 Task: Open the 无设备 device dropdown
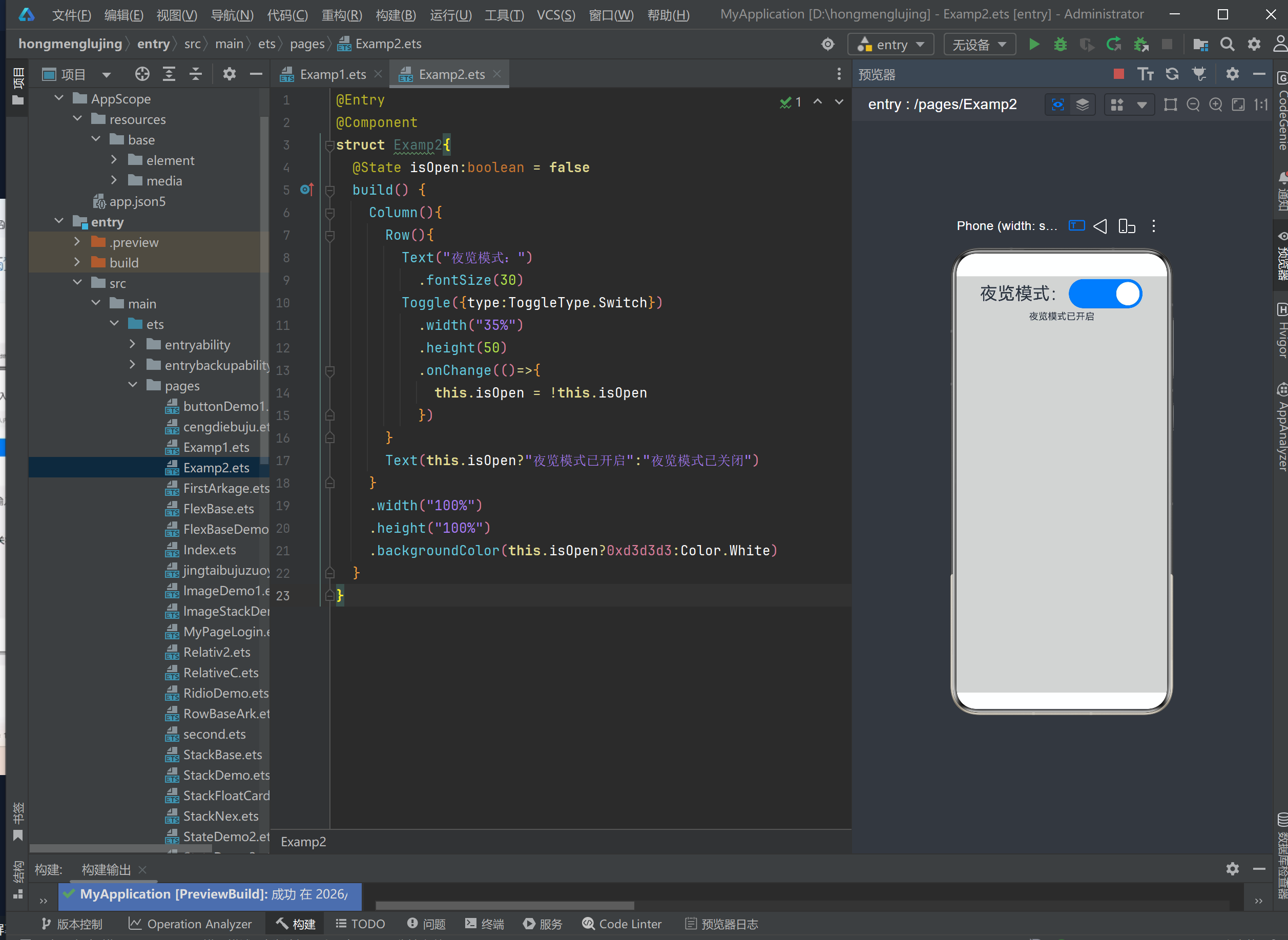(x=980, y=45)
